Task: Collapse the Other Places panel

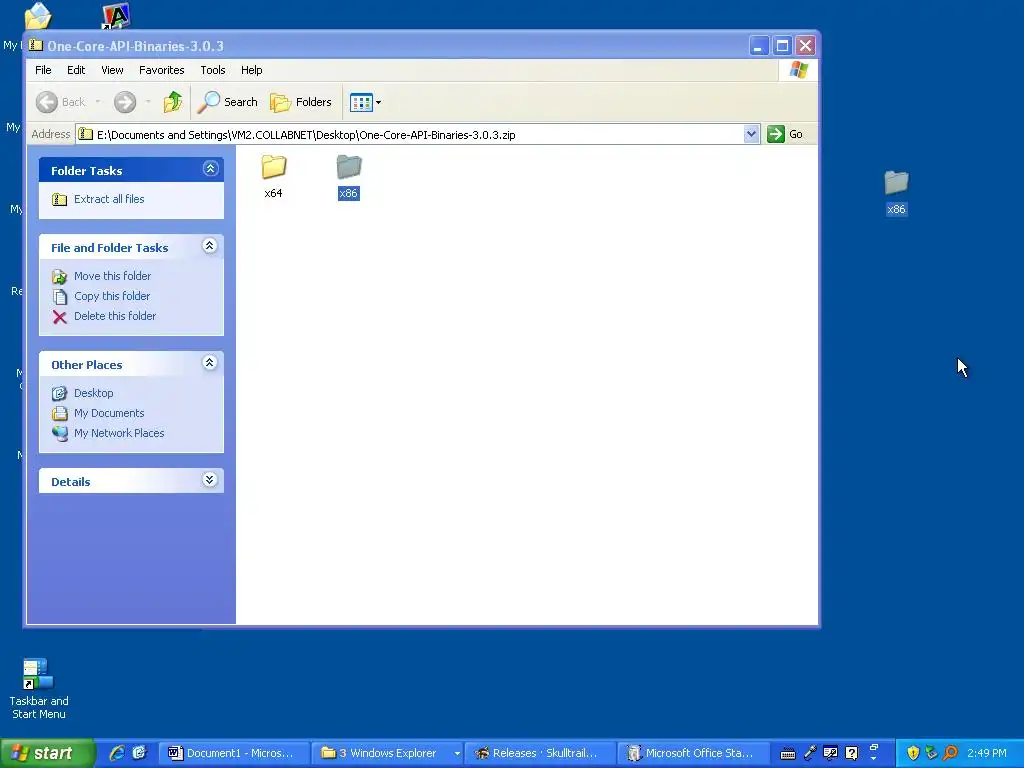Action: [210, 363]
